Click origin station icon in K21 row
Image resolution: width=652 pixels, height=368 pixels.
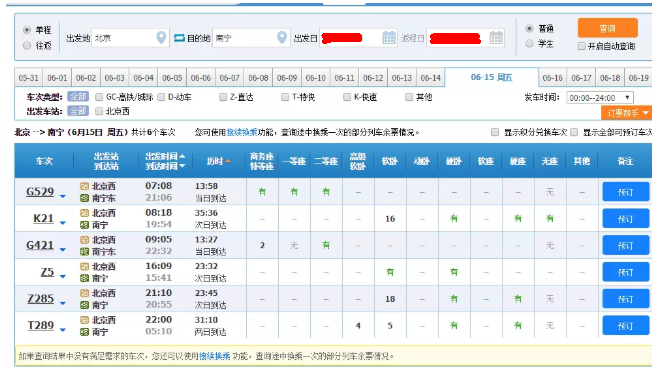click(84, 213)
